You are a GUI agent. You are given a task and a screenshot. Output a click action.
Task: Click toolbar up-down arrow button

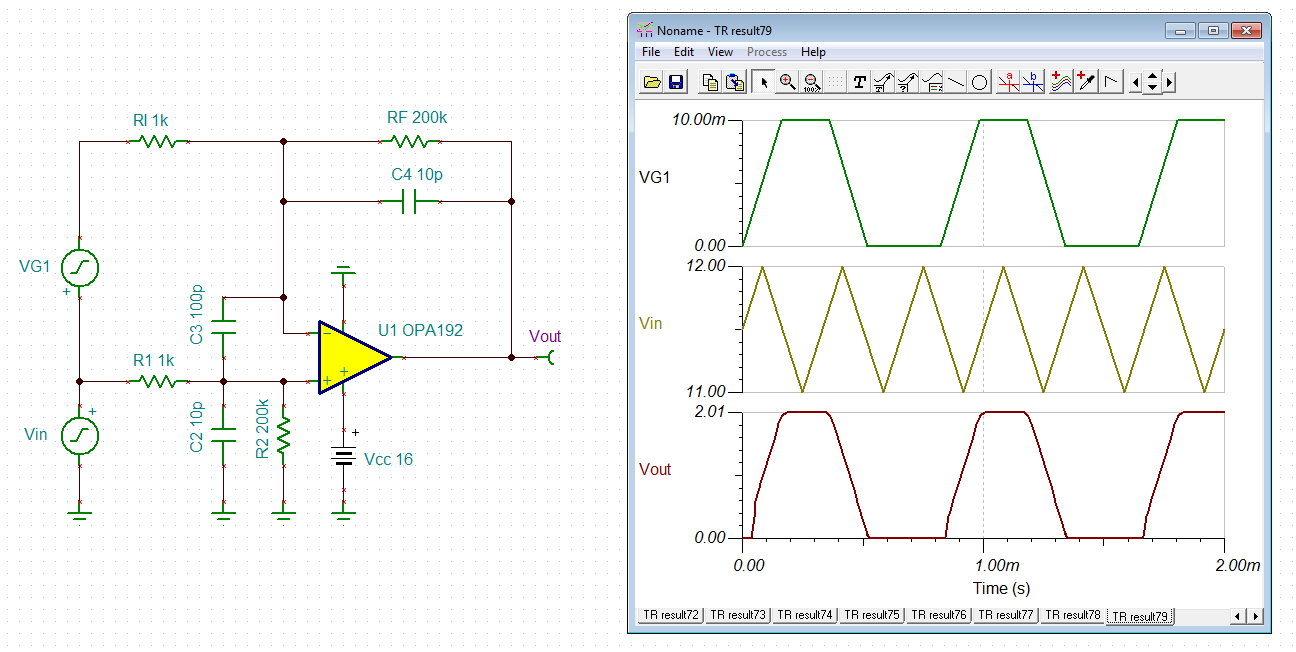[1152, 82]
